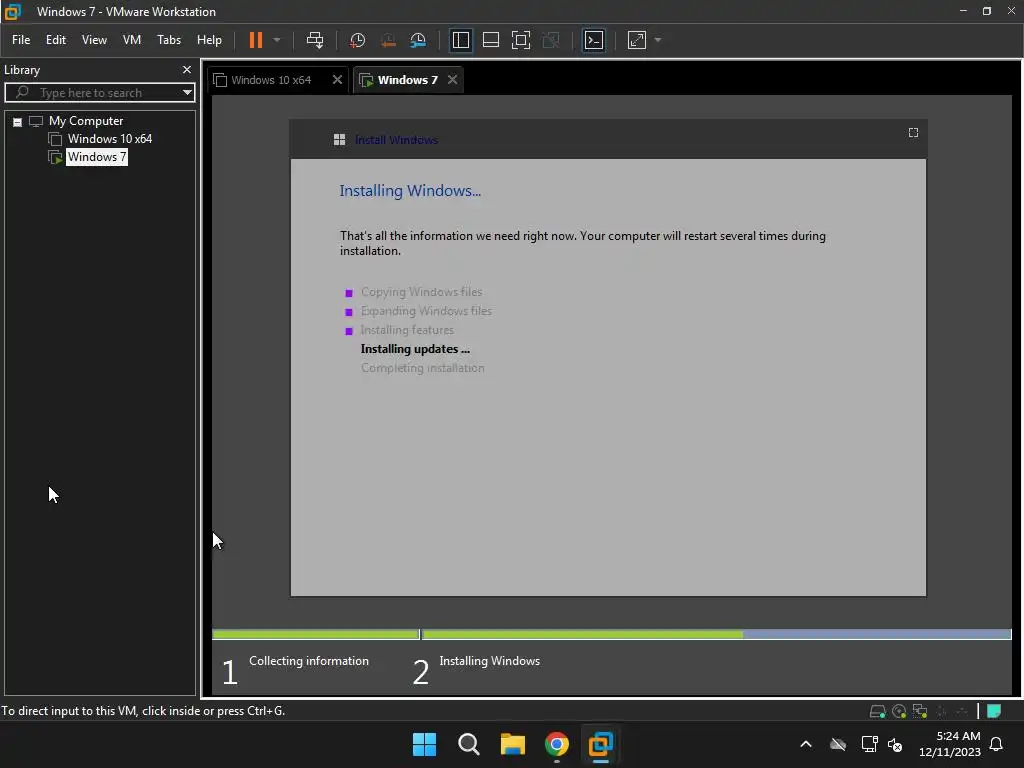Enter full screen mode icon
The height and width of the screenshot is (768, 1024).
(x=520, y=40)
